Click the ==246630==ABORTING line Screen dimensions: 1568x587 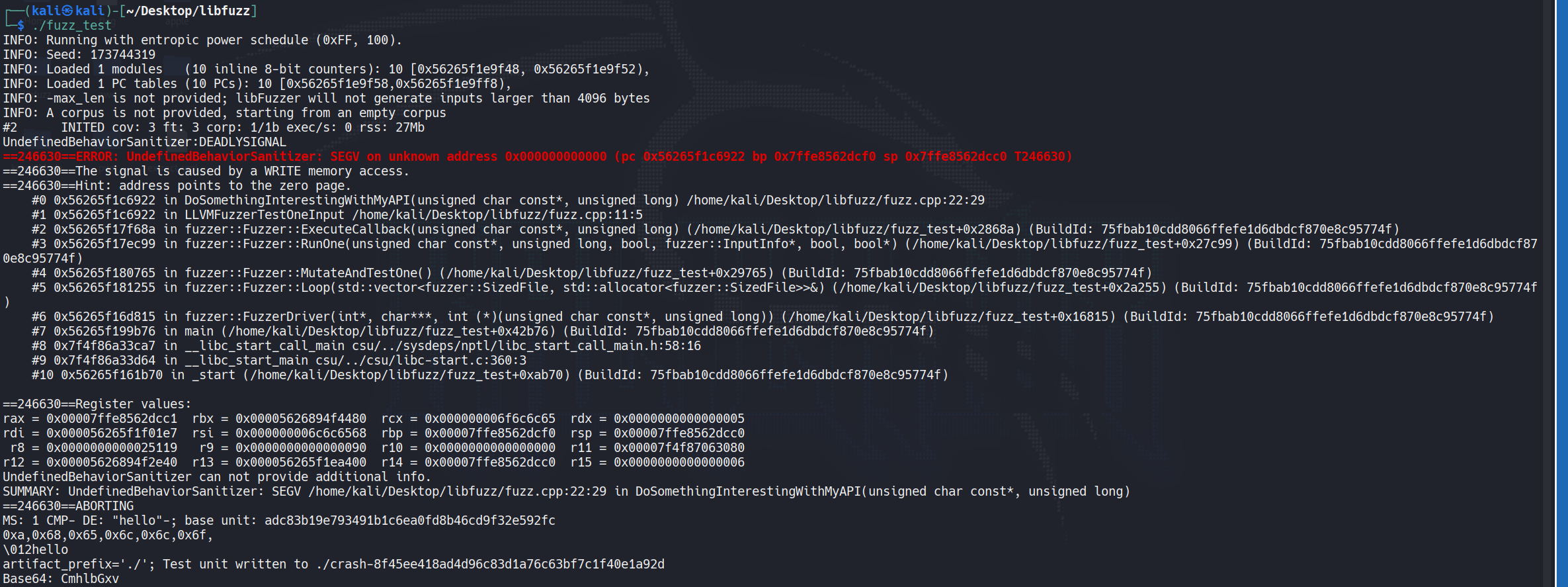tap(68, 506)
